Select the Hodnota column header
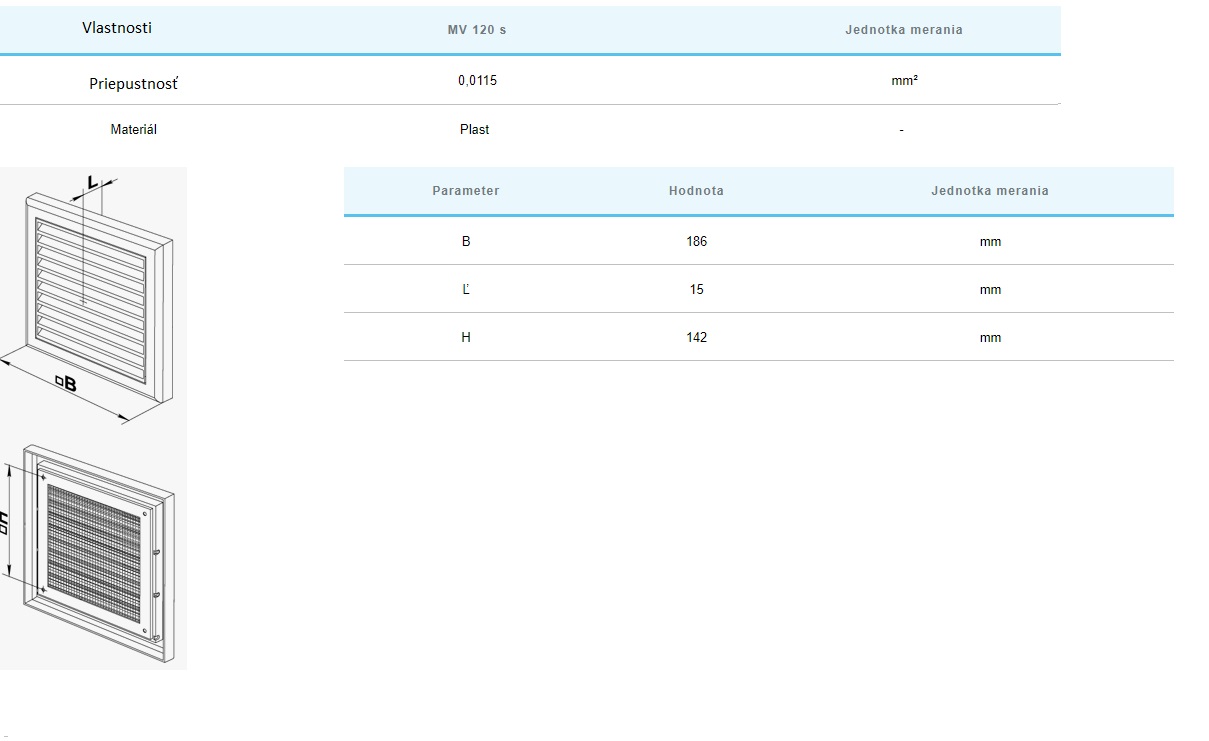 (696, 190)
